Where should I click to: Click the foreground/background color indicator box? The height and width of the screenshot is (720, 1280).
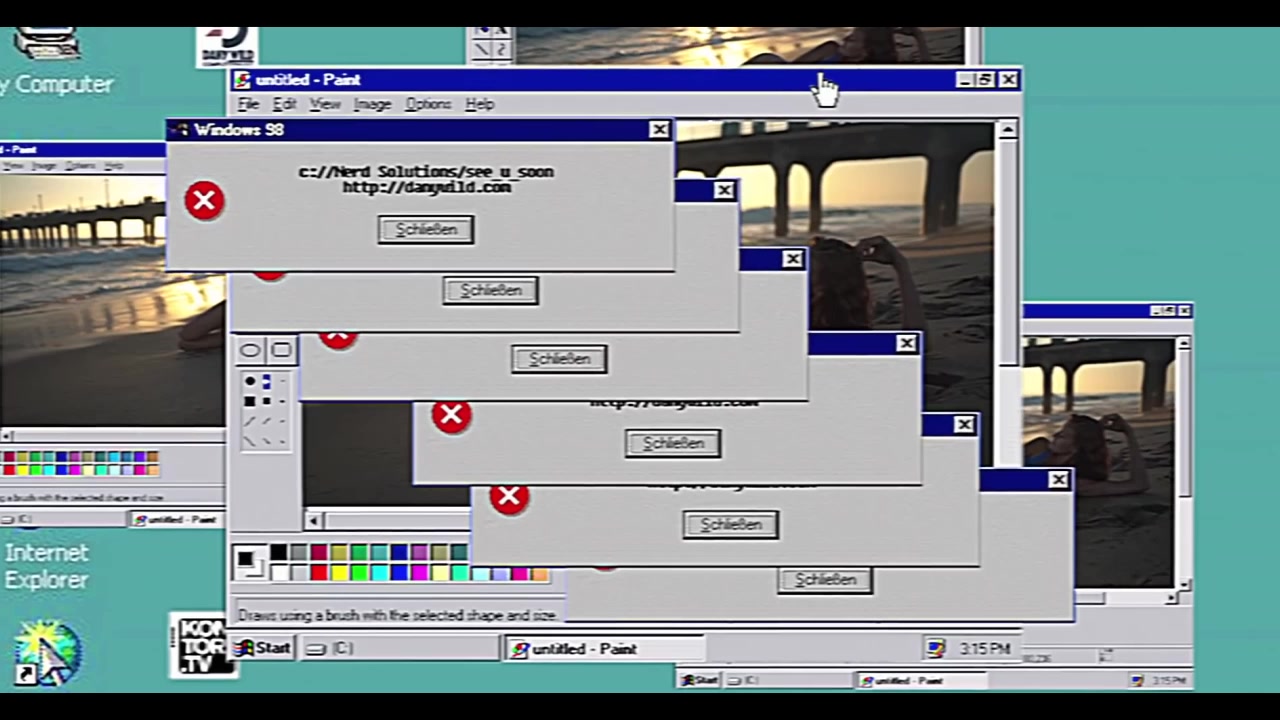tap(249, 563)
